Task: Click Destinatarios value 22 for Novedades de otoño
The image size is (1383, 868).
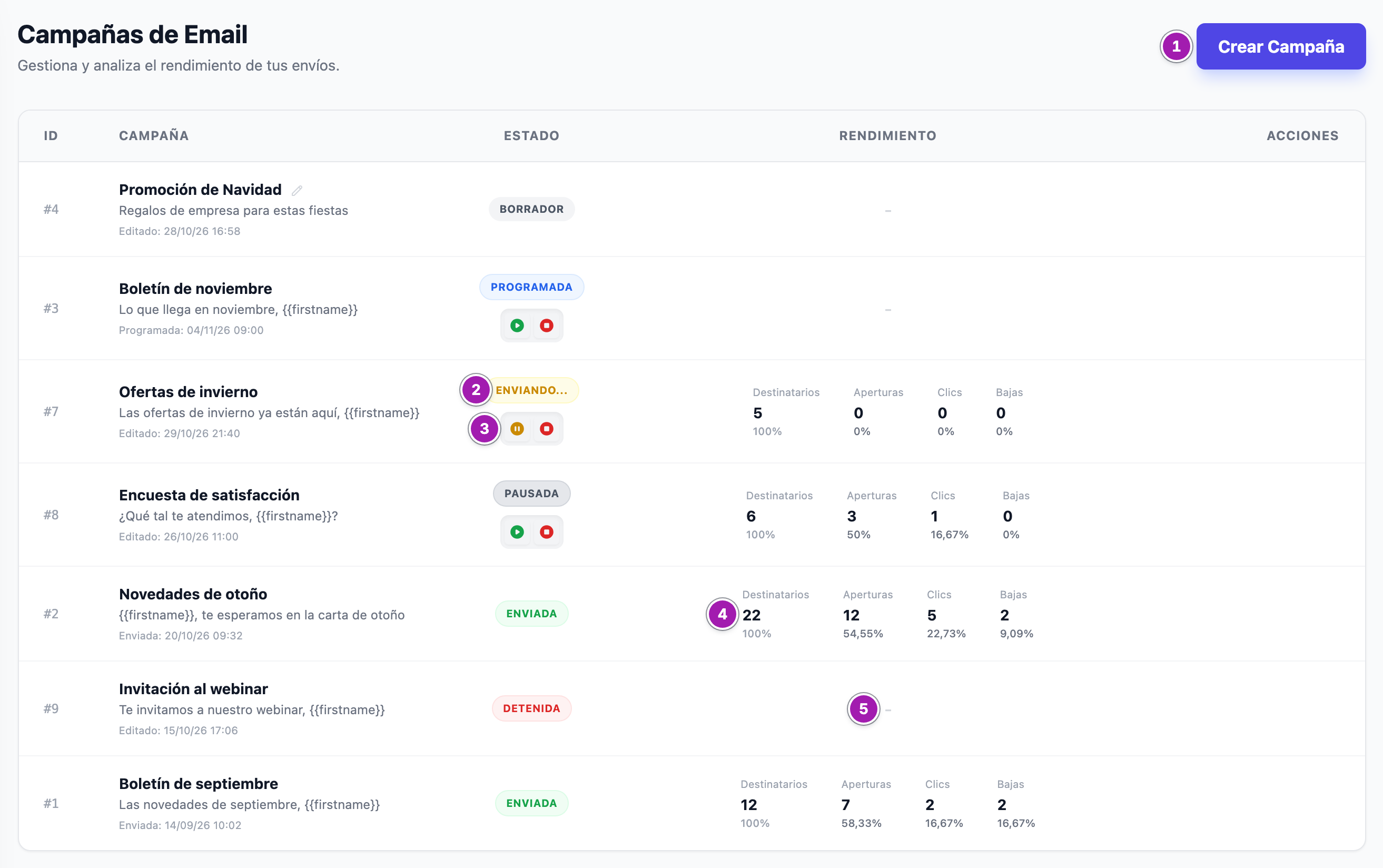Action: [x=751, y=615]
